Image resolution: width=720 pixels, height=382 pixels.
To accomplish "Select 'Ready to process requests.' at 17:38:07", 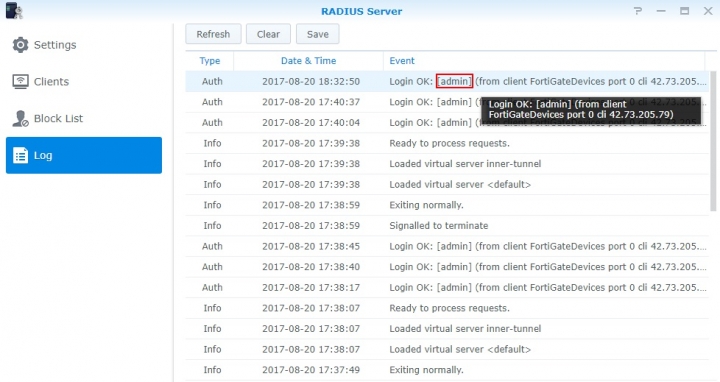I will point(450,308).
